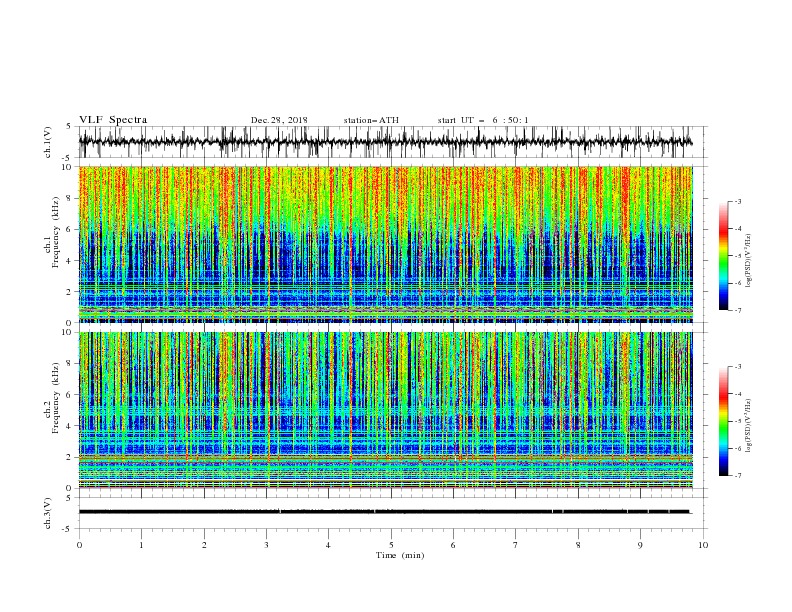
Task: Click the 'Time (min)' axis title
Action: [x=400, y=555]
